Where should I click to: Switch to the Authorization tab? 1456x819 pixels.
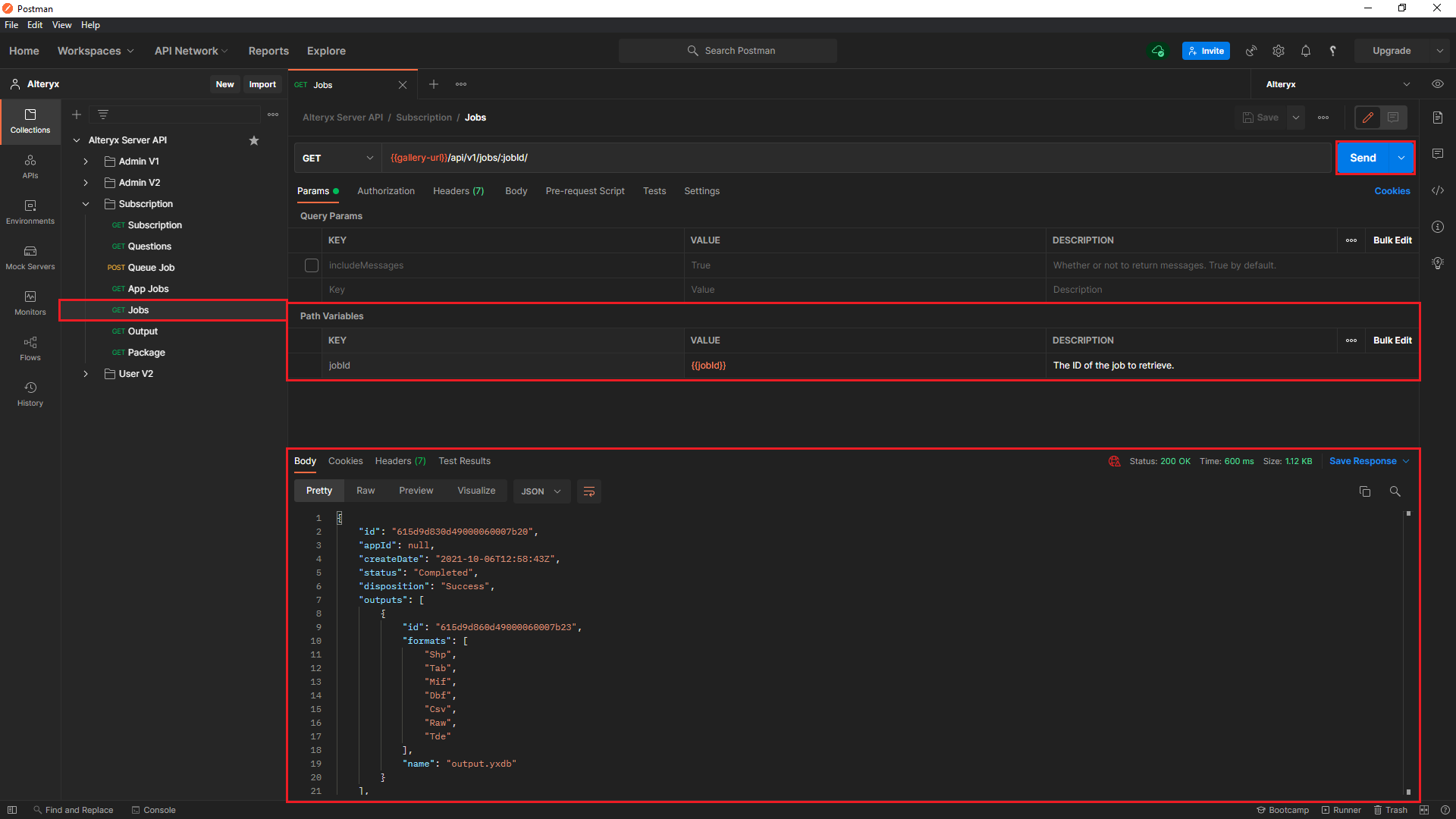[x=386, y=191]
